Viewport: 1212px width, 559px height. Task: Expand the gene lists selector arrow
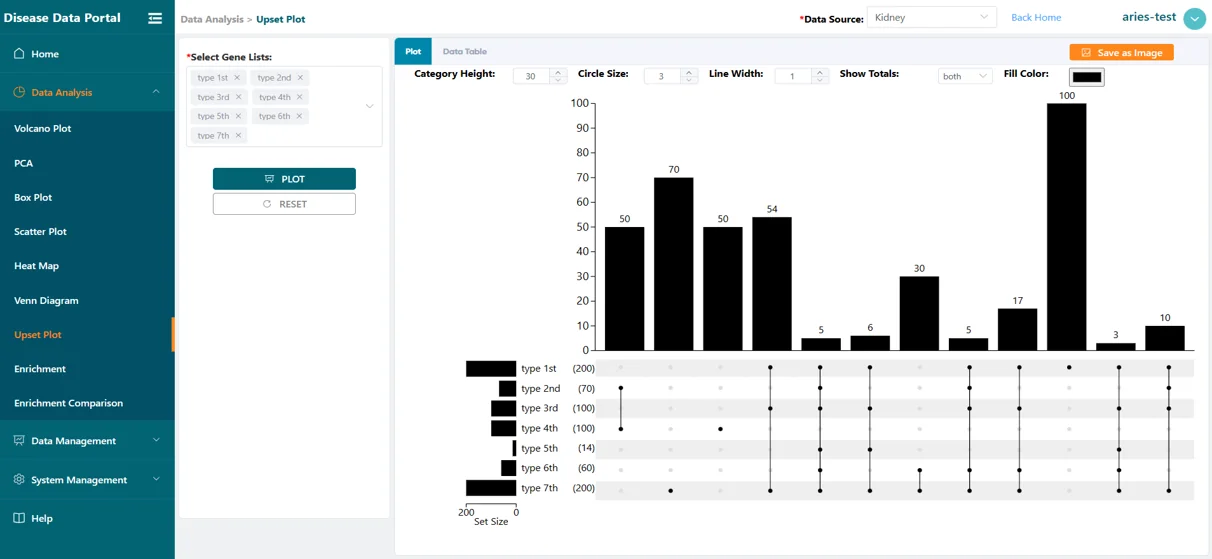(369, 106)
